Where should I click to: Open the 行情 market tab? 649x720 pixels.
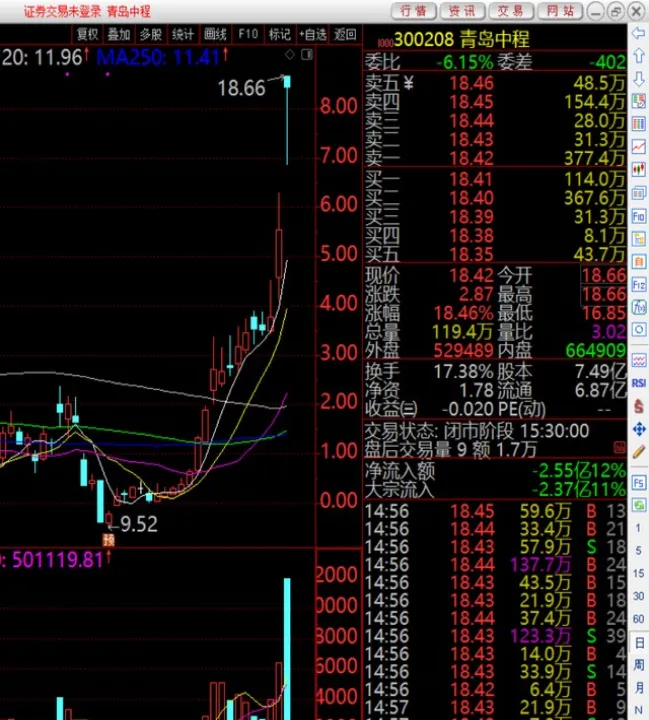tap(413, 11)
